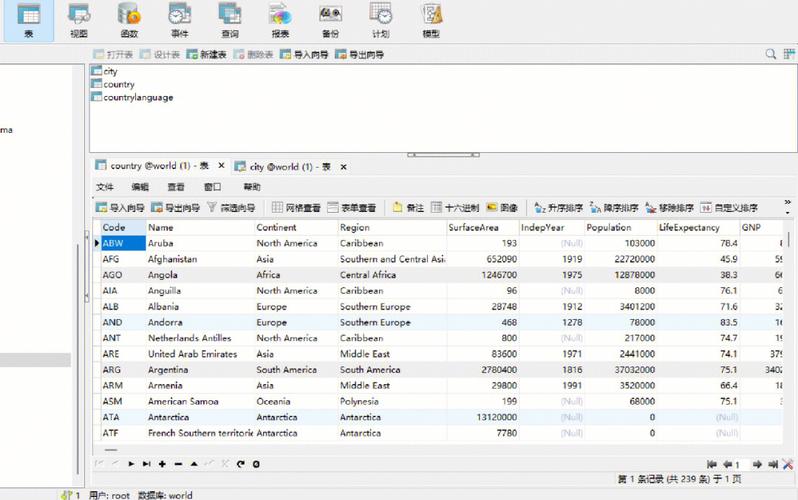Screen dimensions: 798x500
Task: Switch to the 函数 (Function) section
Action: (x=129, y=20)
